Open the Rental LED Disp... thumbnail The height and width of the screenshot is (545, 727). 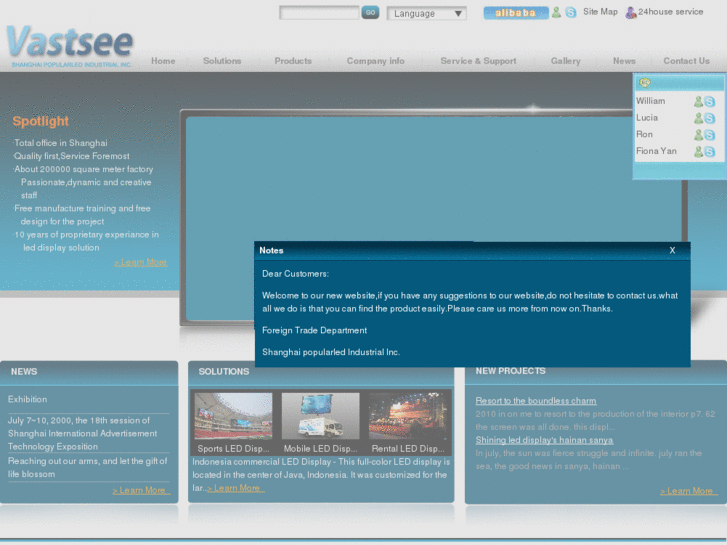click(408, 416)
